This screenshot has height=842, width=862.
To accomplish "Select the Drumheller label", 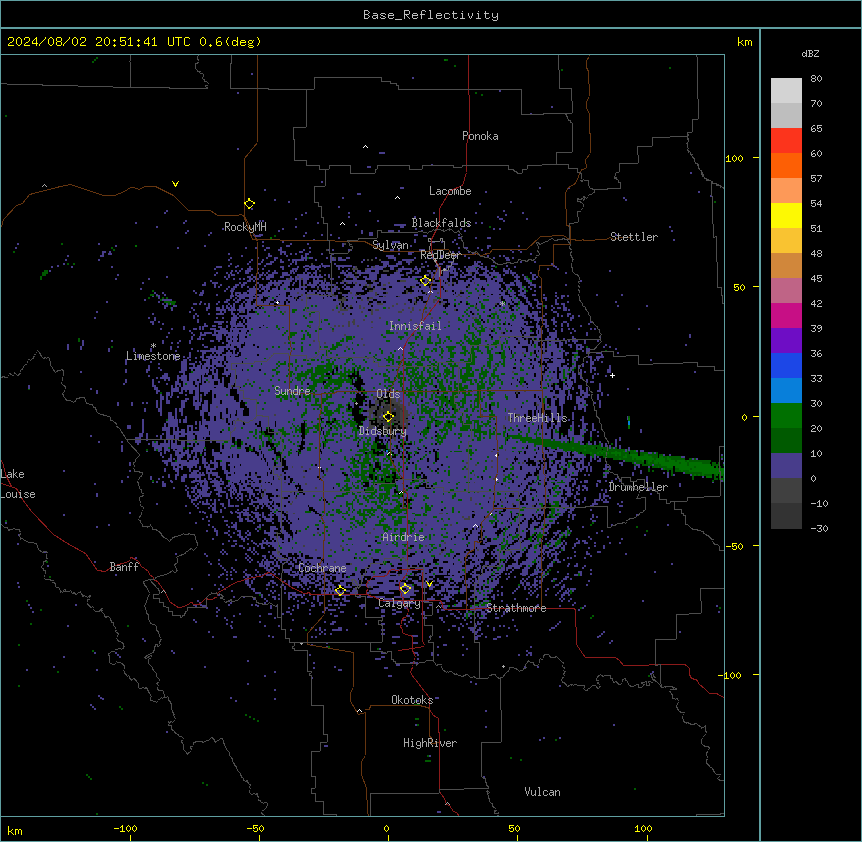I will [638, 487].
